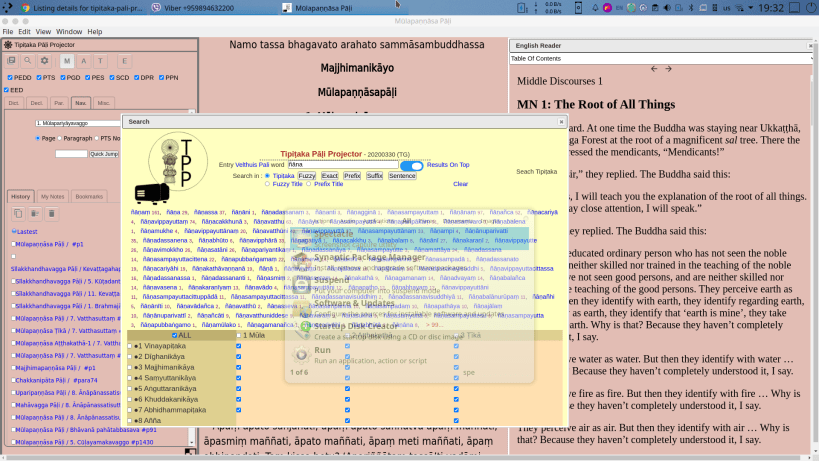Screen dimensions: 819x461
Task: Click the Clear link in Search dialog
Action: pos(460,184)
